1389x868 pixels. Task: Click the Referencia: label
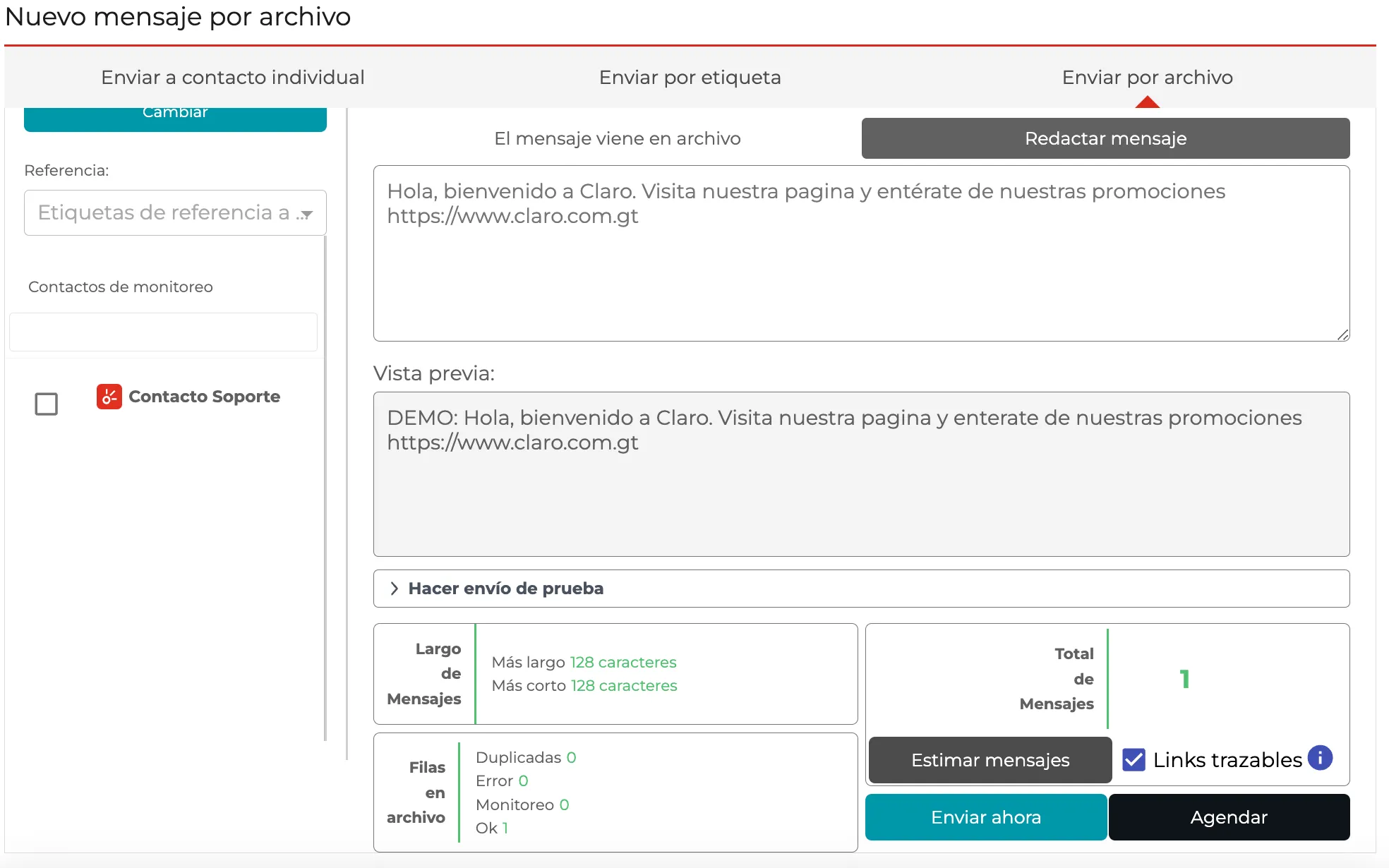click(66, 170)
